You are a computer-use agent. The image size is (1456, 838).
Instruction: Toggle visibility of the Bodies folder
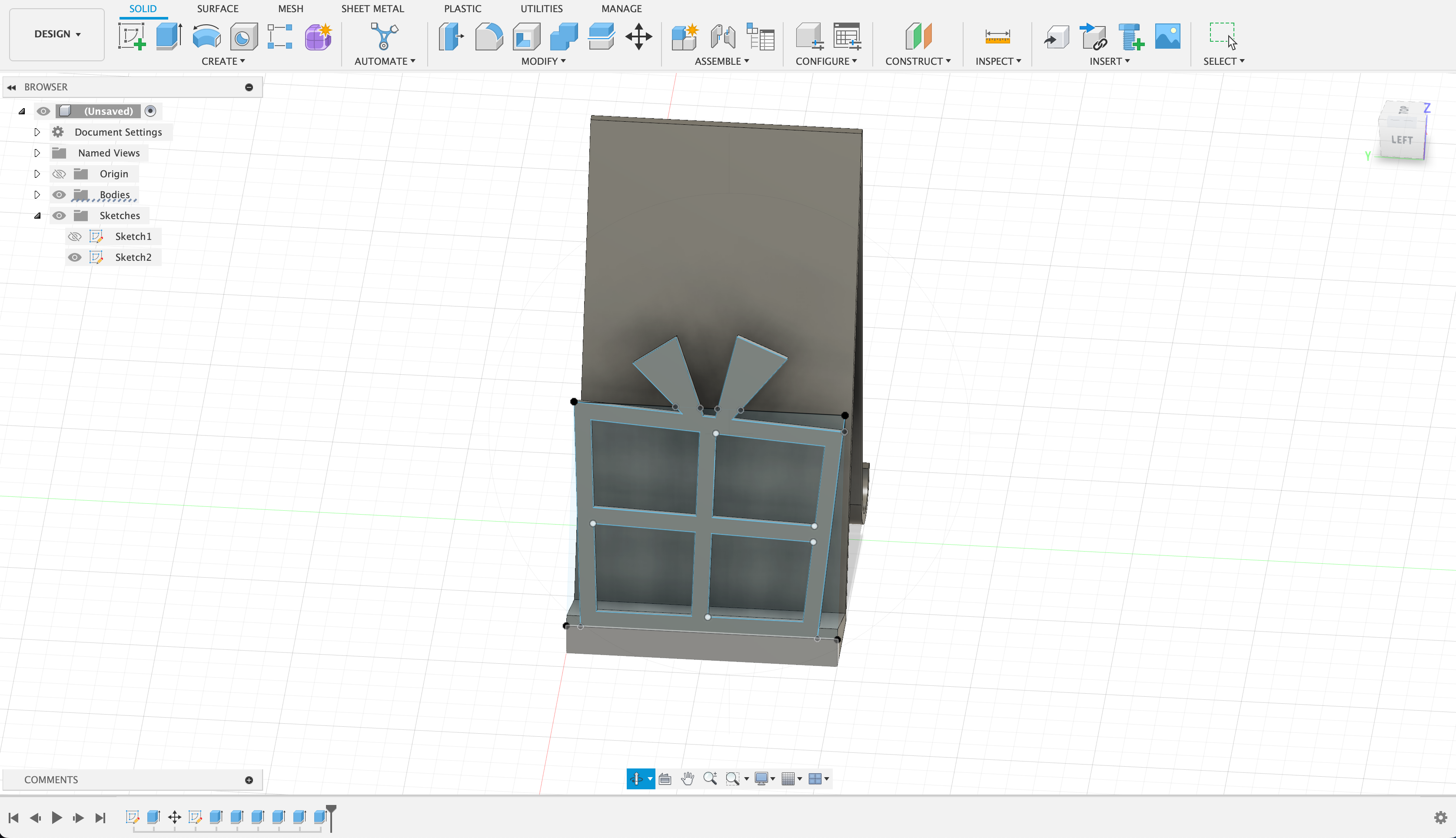pyautogui.click(x=59, y=195)
